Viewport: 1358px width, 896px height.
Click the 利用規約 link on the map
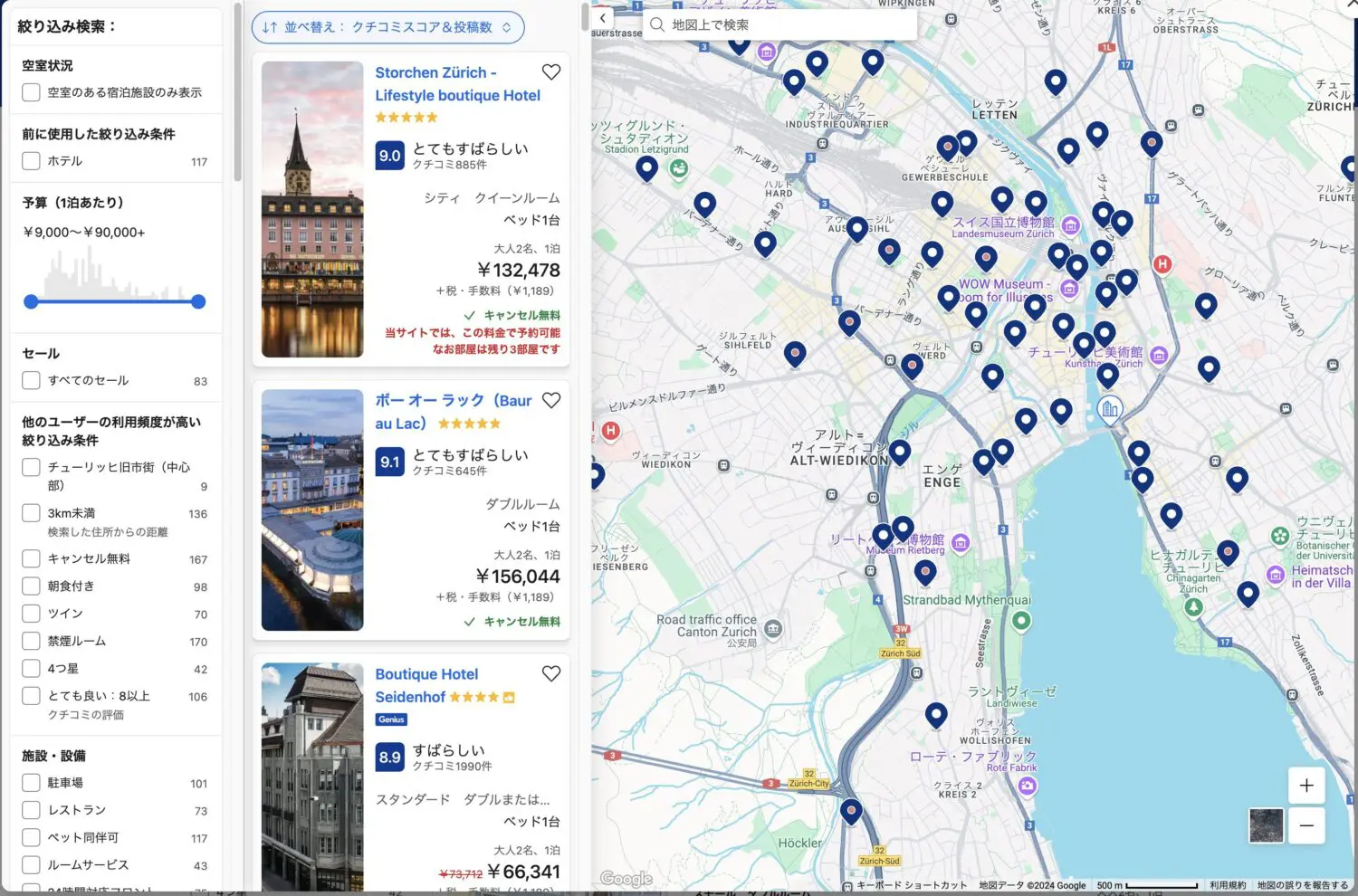coord(1227,885)
